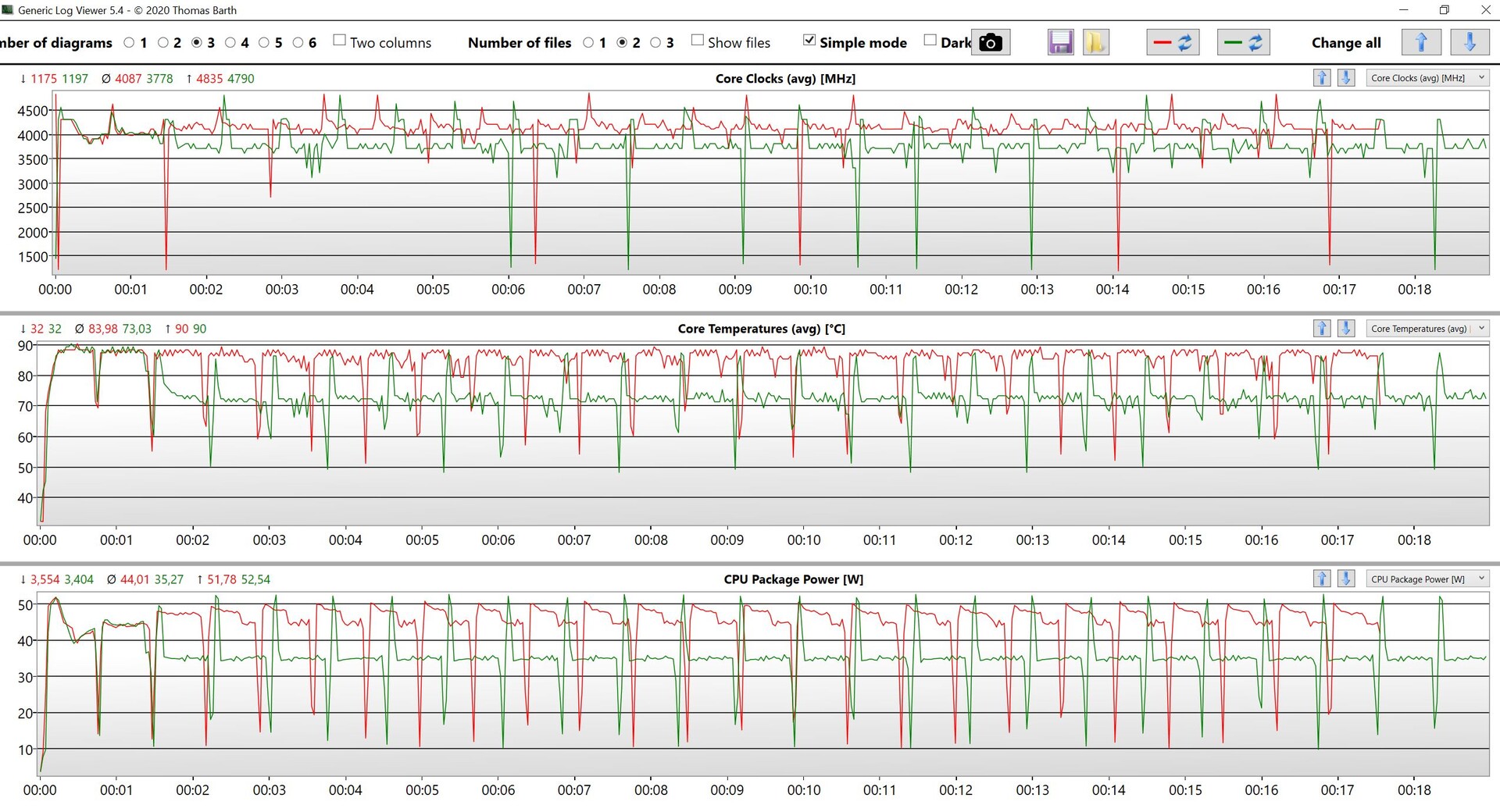
Task: Click up arrow beside Core Clocks dropdown
Action: pos(1322,78)
